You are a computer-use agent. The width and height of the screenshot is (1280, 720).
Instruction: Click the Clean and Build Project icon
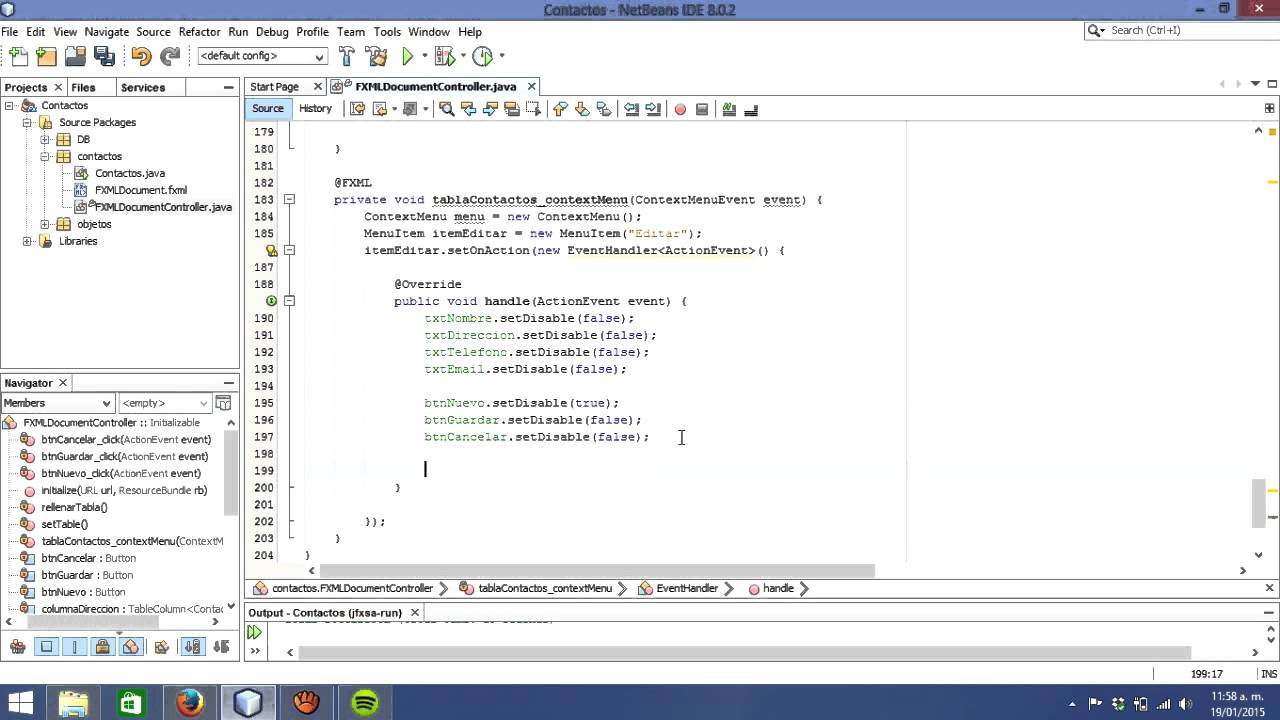click(376, 56)
